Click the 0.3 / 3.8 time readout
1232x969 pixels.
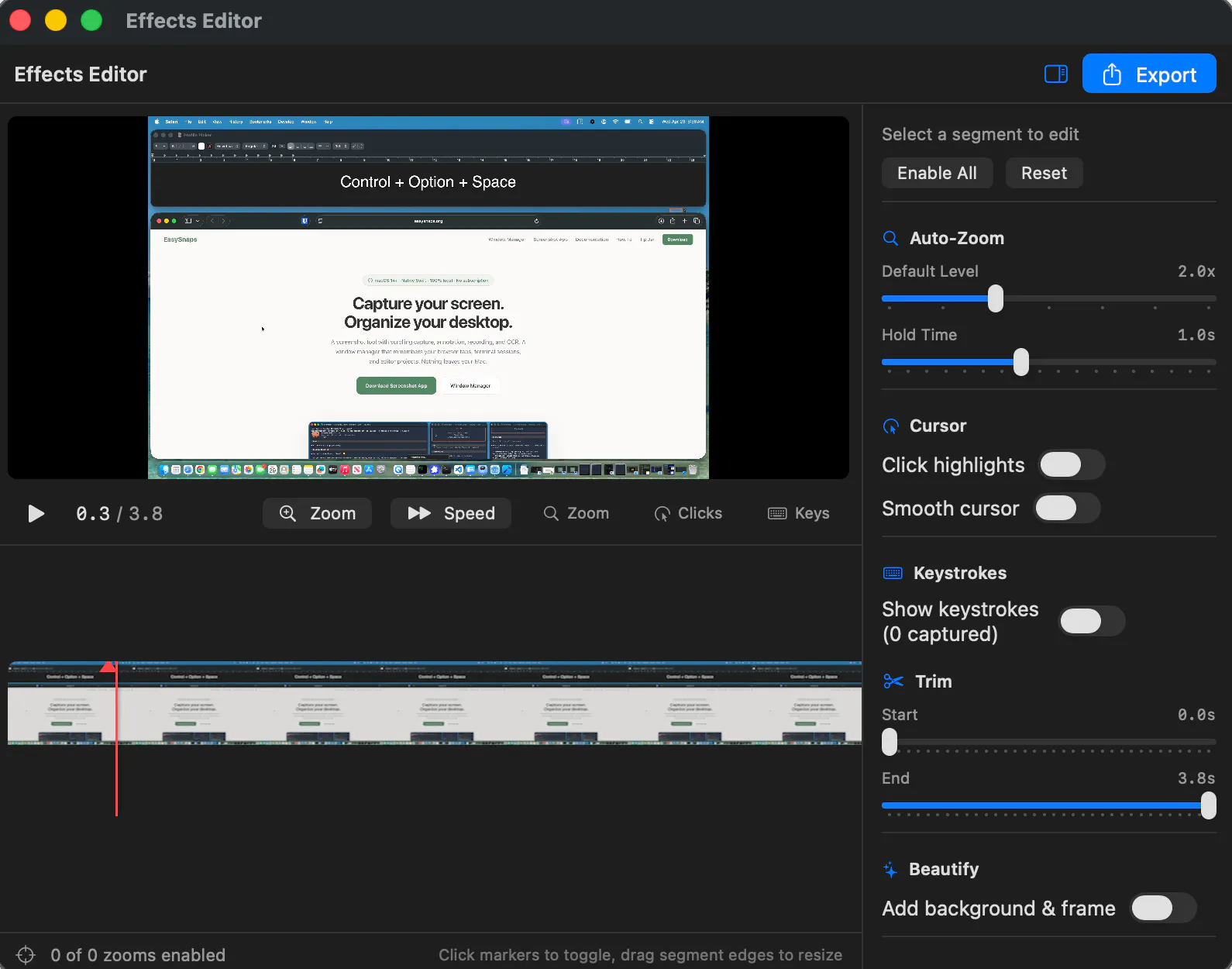(x=119, y=514)
